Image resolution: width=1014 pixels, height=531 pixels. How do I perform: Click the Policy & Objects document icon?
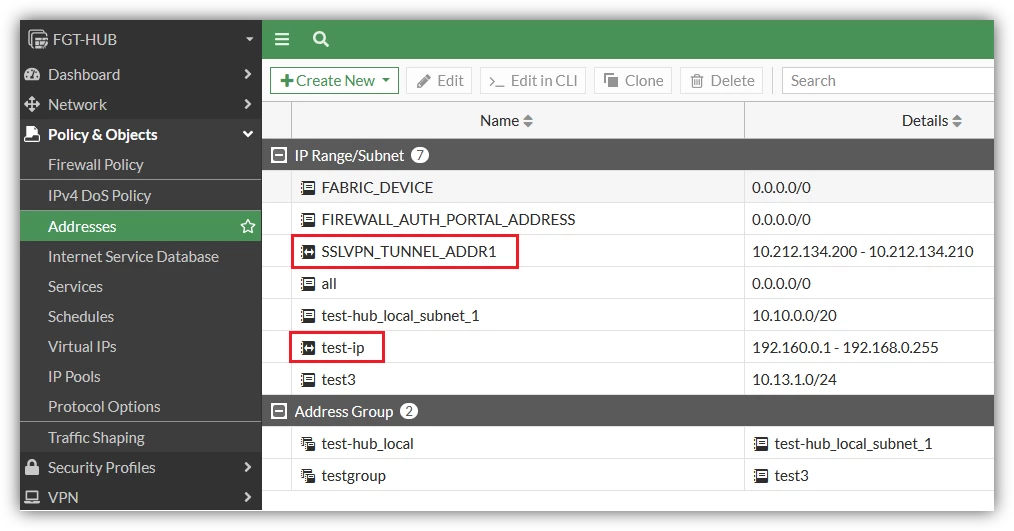(x=32, y=134)
